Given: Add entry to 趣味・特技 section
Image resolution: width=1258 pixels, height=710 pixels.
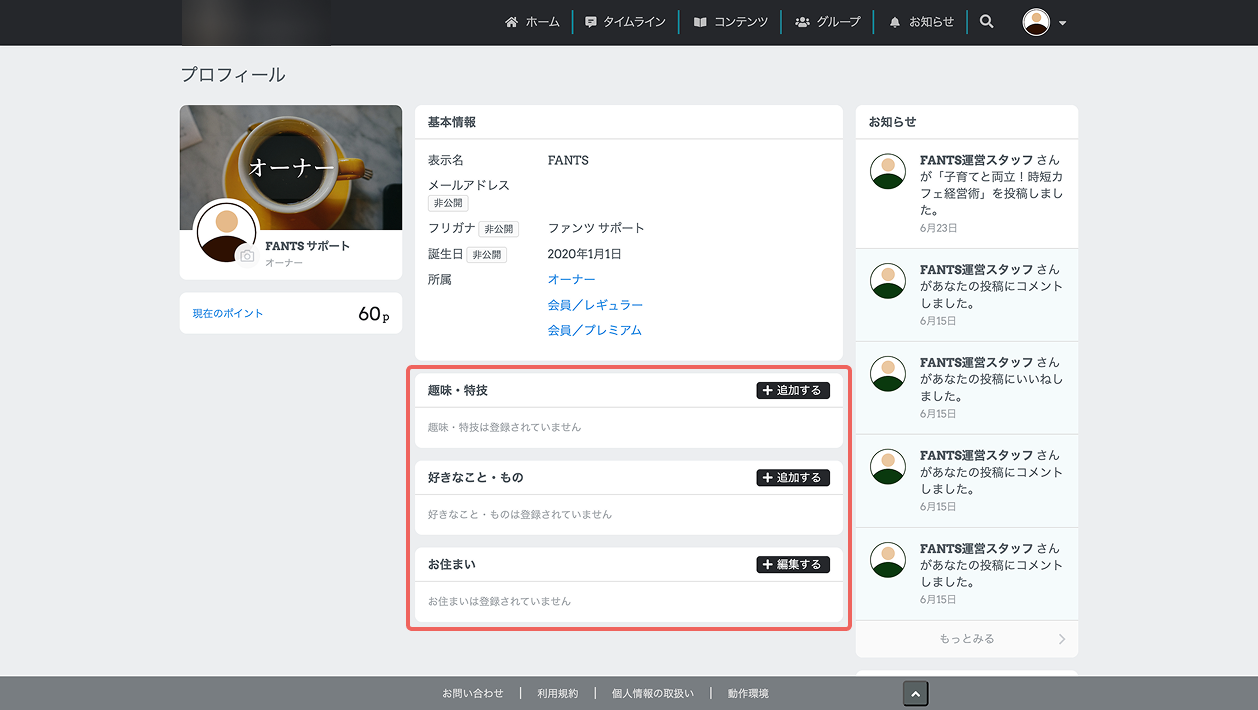Looking at the screenshot, I should (793, 390).
